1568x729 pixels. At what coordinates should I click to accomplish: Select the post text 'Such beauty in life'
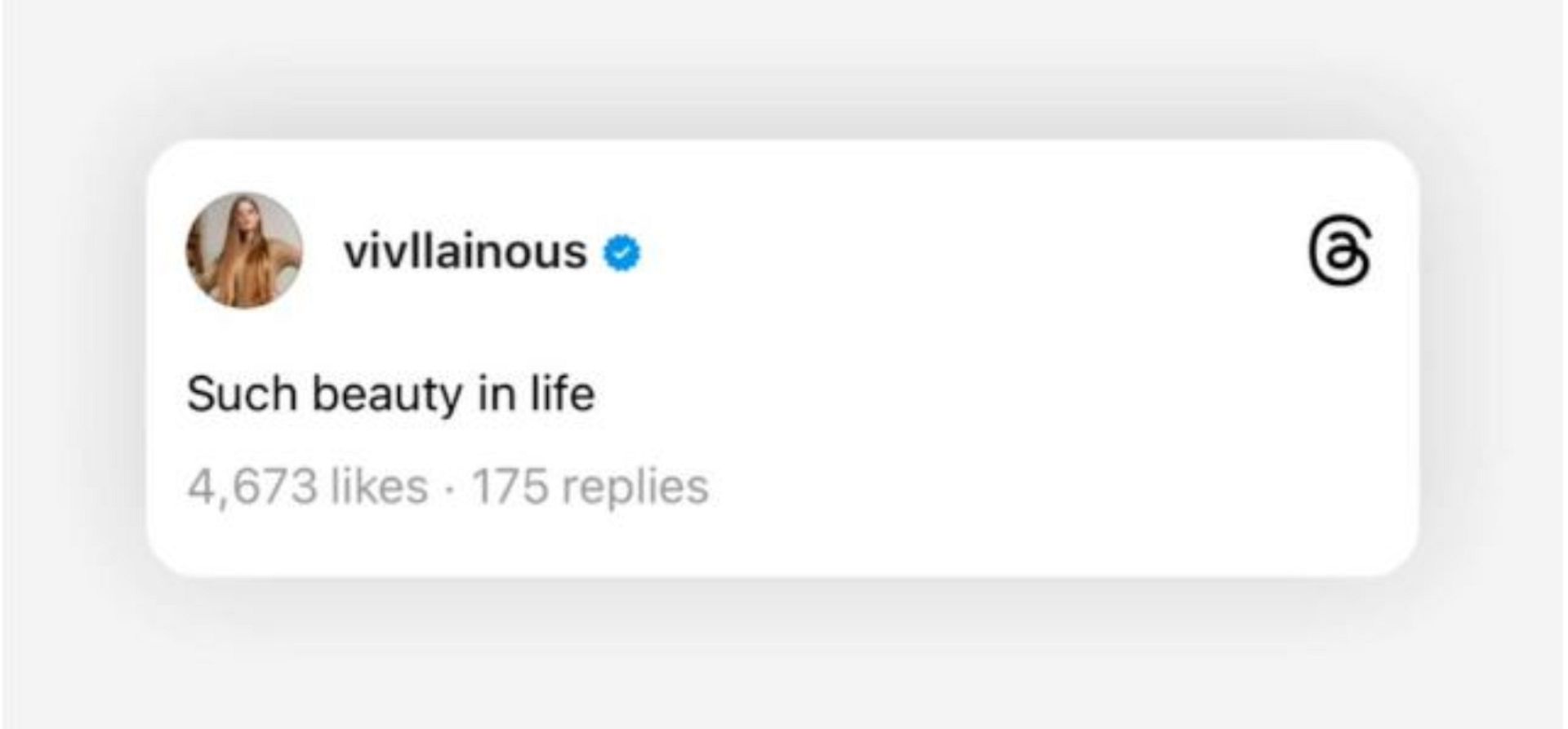[390, 394]
